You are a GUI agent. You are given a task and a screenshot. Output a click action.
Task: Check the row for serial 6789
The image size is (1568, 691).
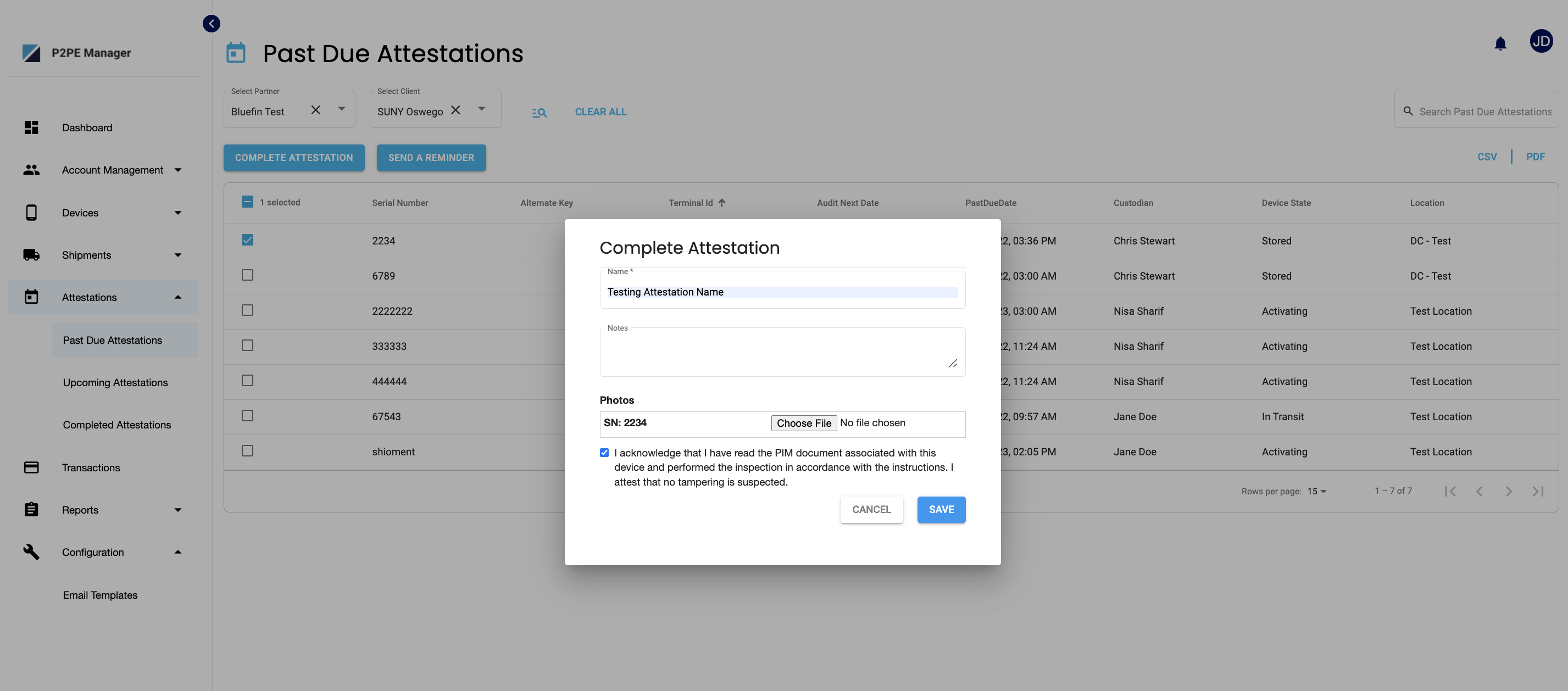[247, 275]
